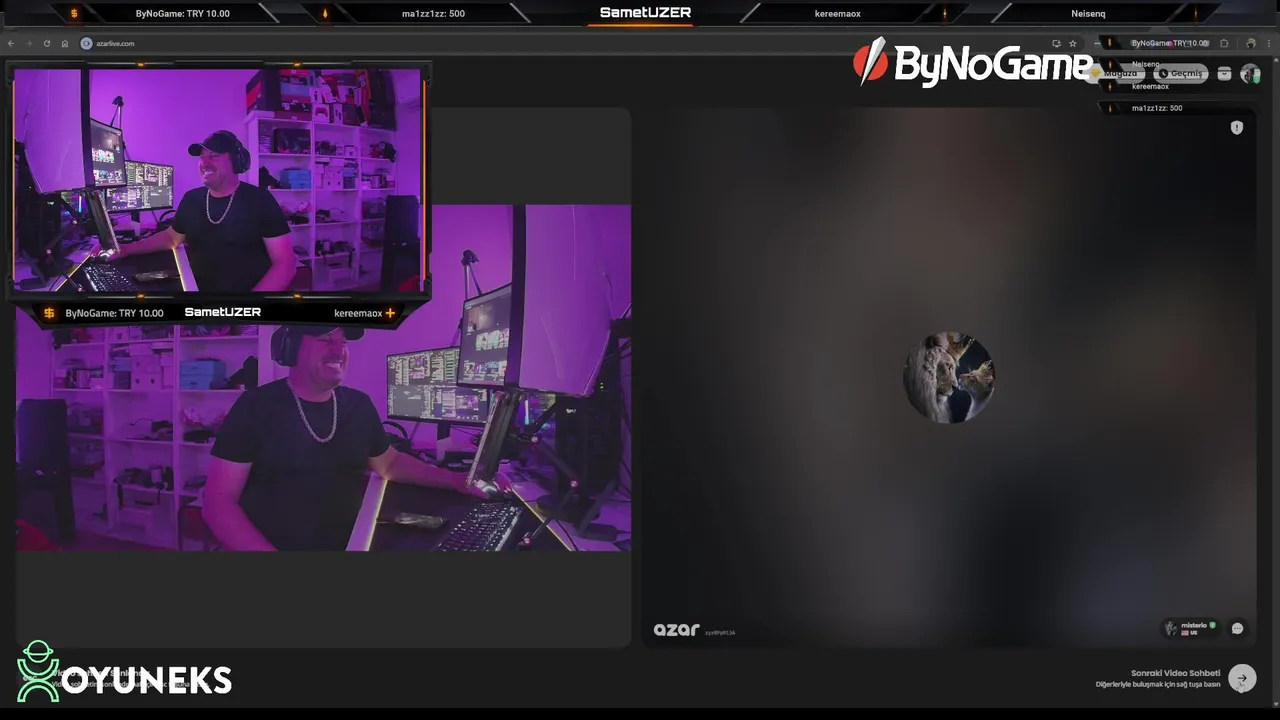This screenshot has width=1280, height=720.
Task: Reload the azarlive.com page
Action: 46,43
